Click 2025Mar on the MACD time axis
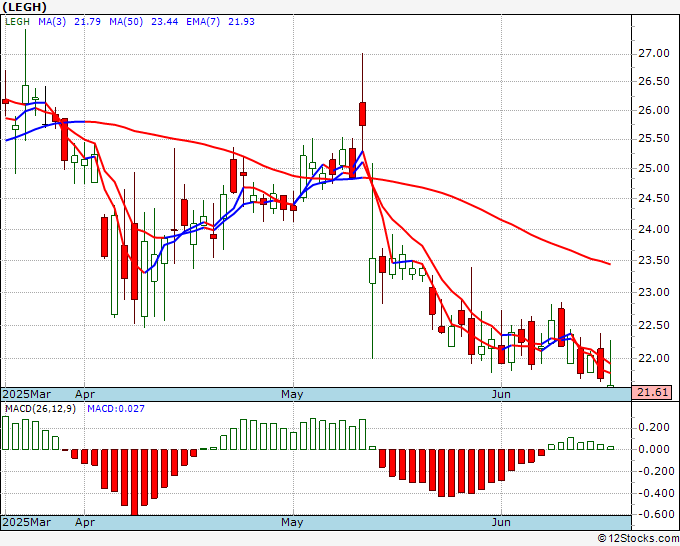Screen dimensions: 680x546 coord(27,522)
